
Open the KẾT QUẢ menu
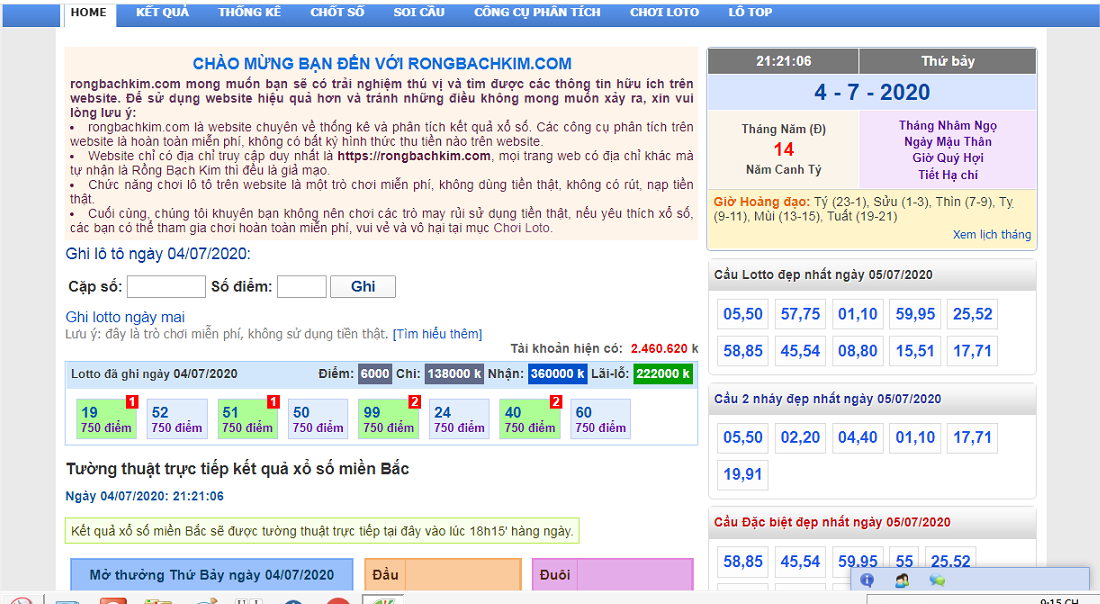pyautogui.click(x=162, y=13)
